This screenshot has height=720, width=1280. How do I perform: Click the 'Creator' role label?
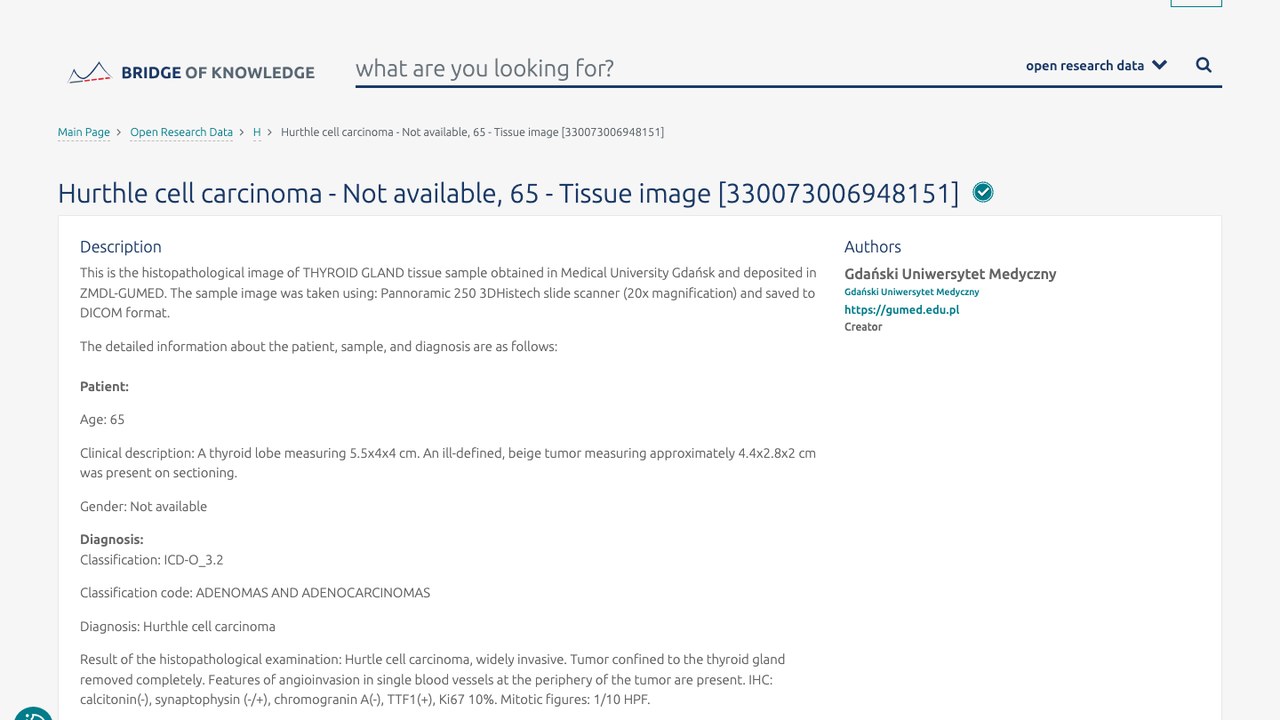click(863, 327)
